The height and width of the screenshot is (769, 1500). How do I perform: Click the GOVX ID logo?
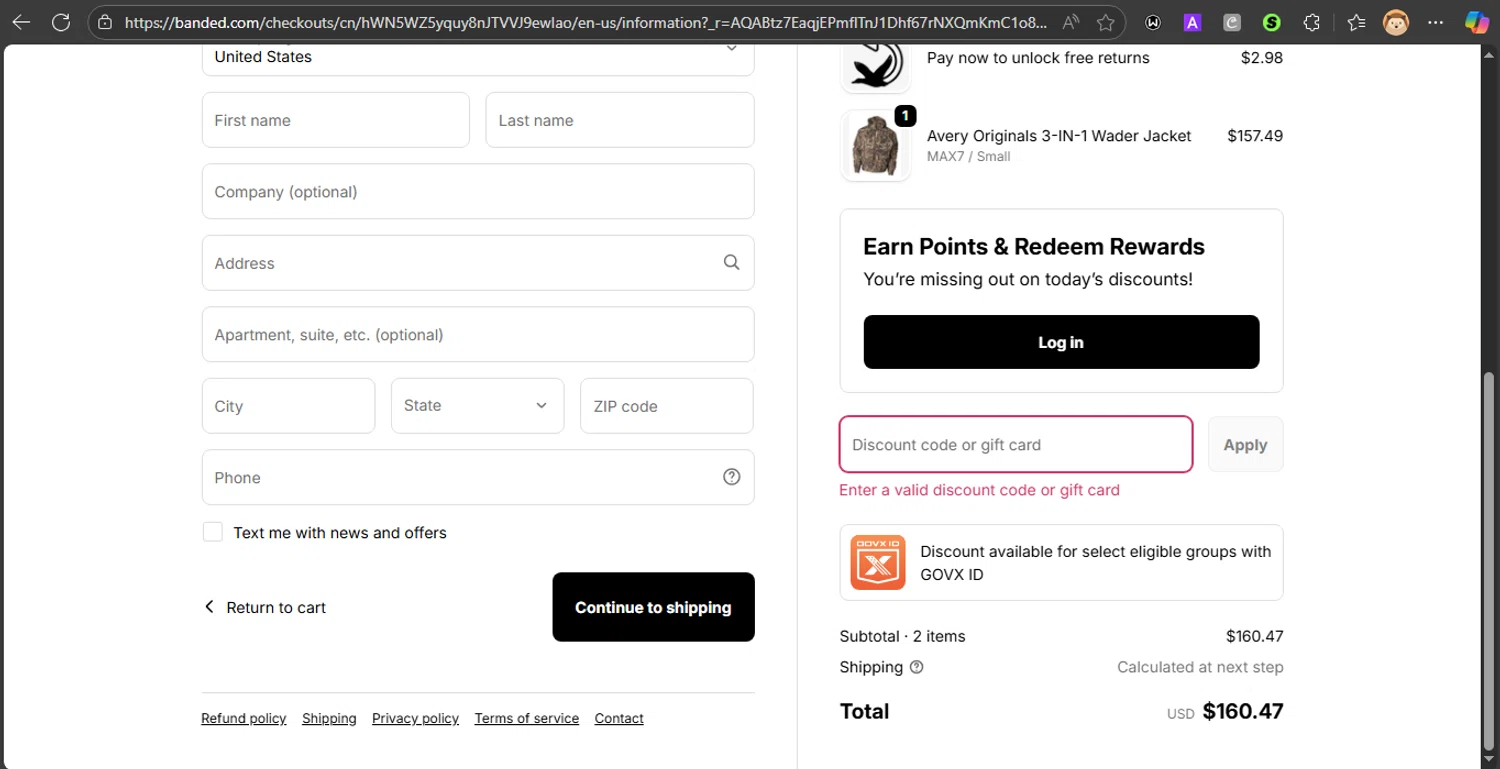(878, 562)
